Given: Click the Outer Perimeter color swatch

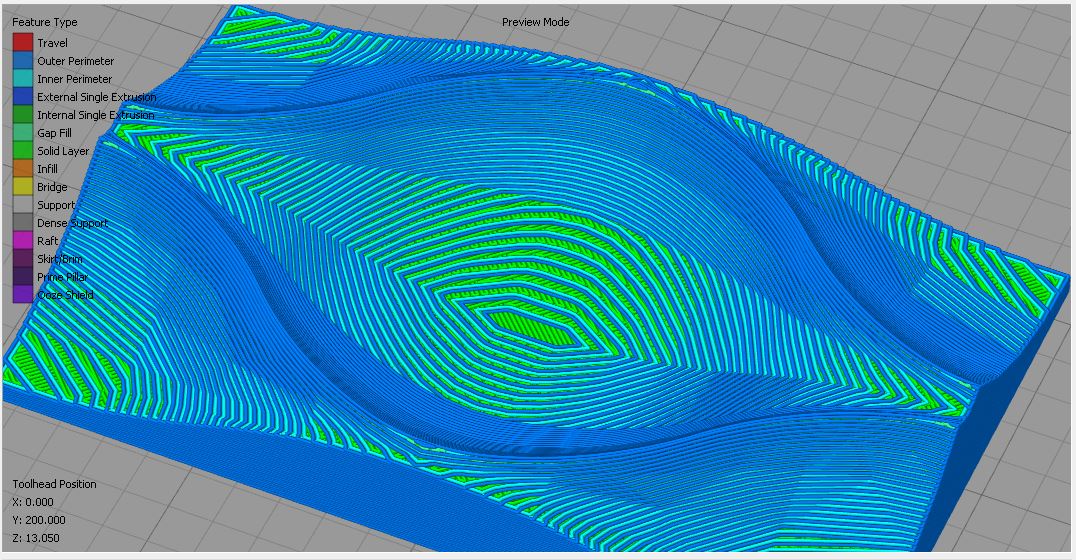Looking at the screenshot, I should 23,60.
